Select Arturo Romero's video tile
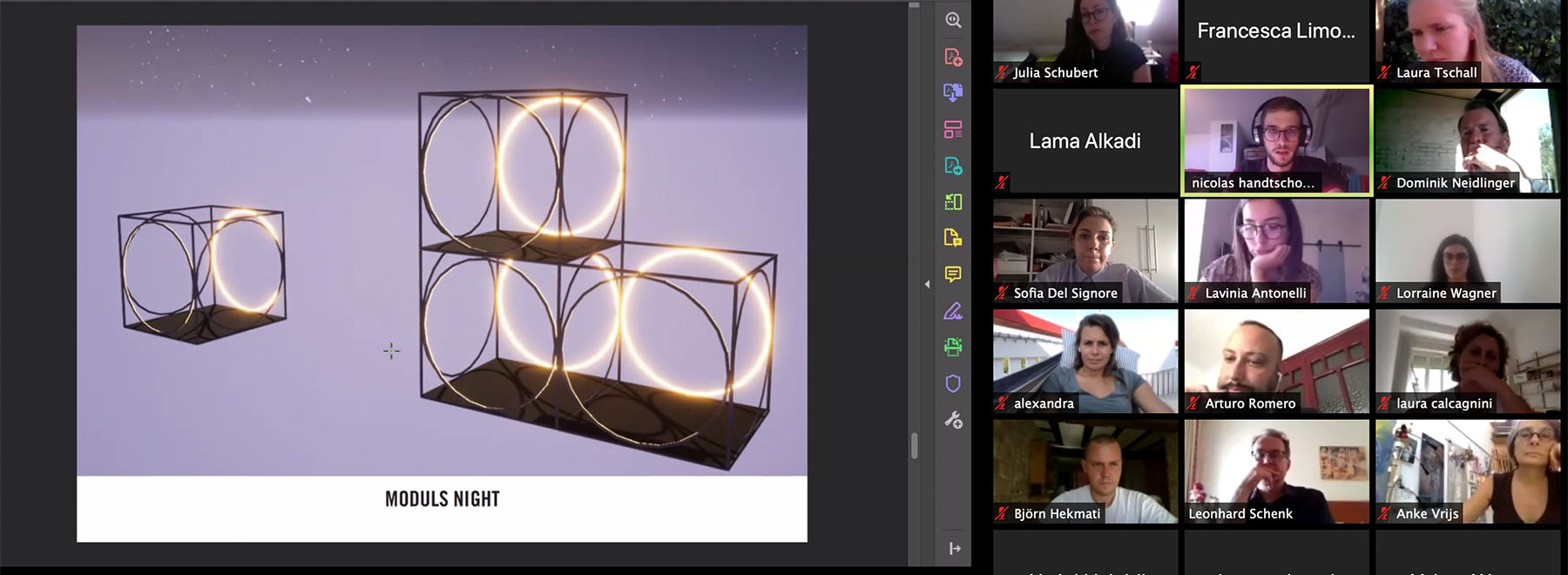The height and width of the screenshot is (575, 1568). [1276, 362]
